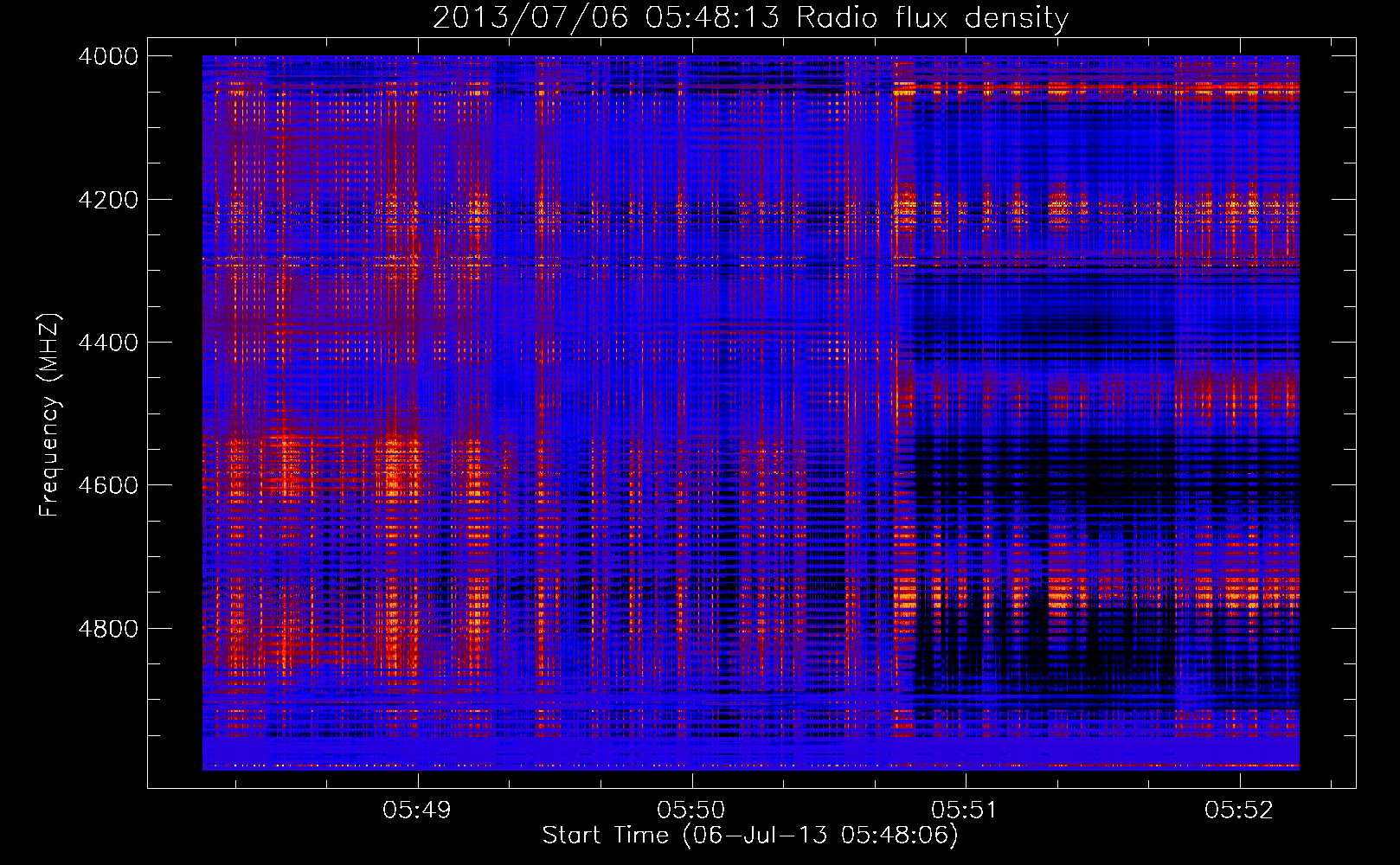1400x865 pixels.
Task: Click the 05:50 time tick label
Action: tap(691, 810)
